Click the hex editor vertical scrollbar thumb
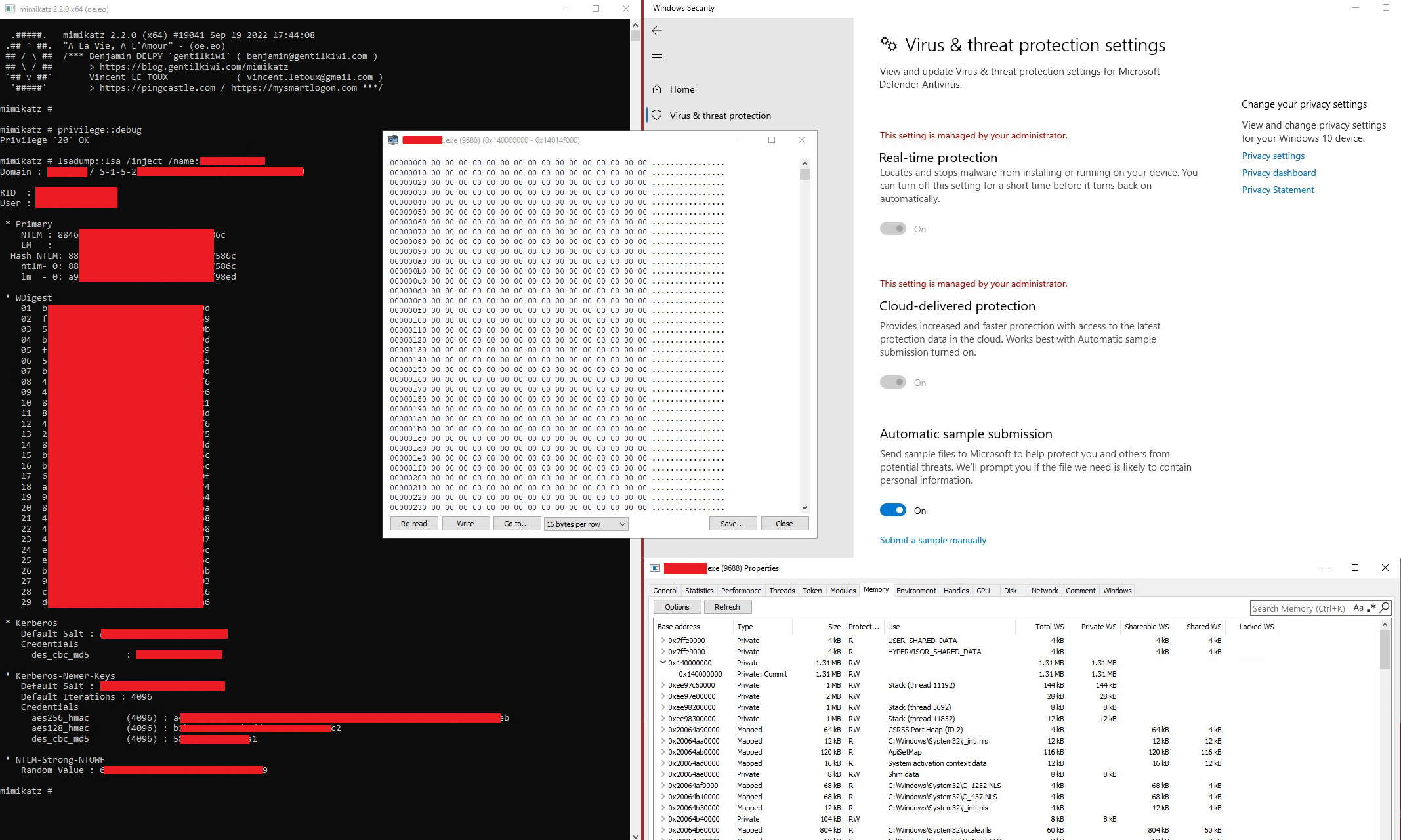Image resolution: width=1401 pixels, height=840 pixels. pos(805,174)
